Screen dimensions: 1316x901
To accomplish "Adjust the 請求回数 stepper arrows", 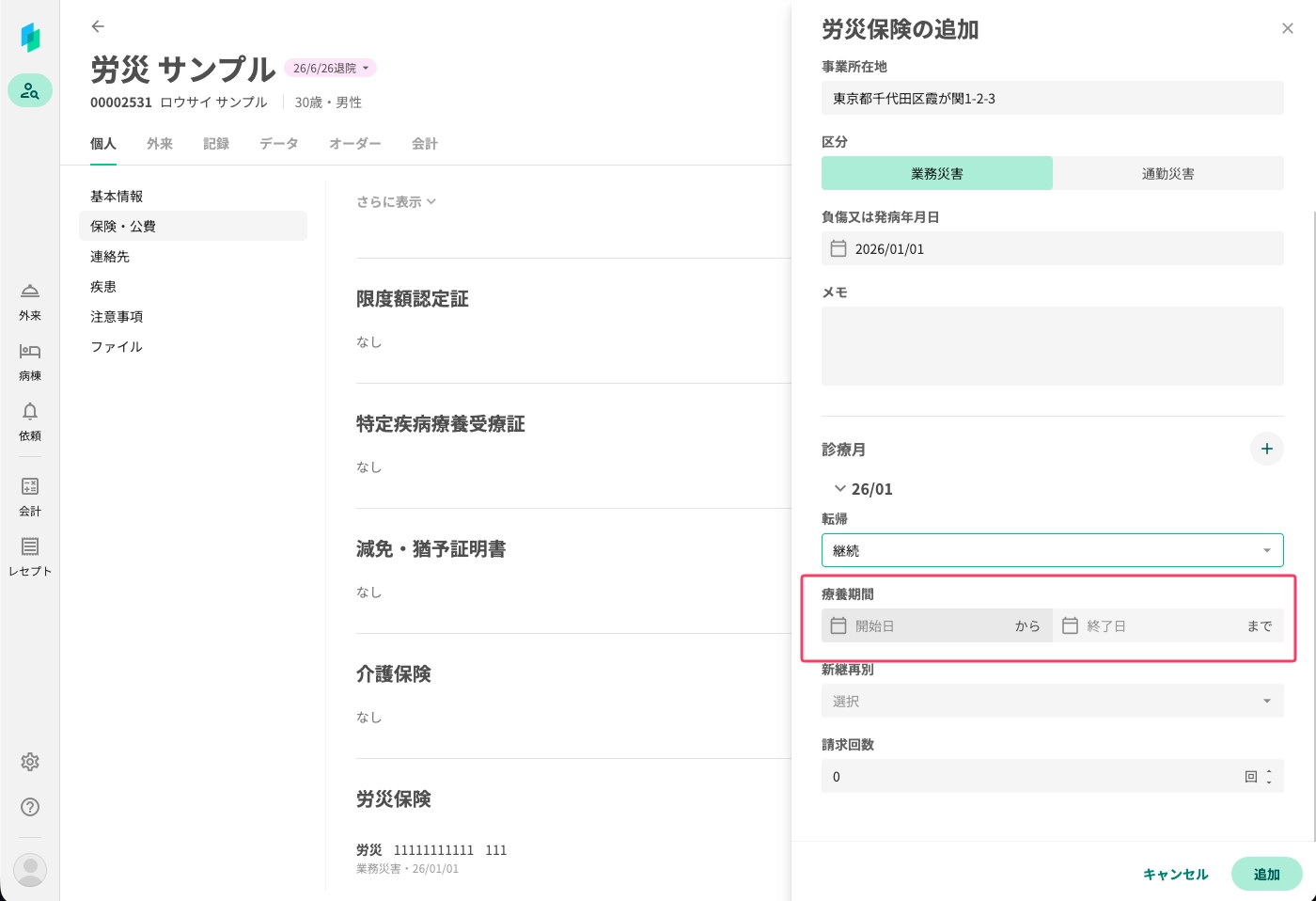I will pos(1269,777).
